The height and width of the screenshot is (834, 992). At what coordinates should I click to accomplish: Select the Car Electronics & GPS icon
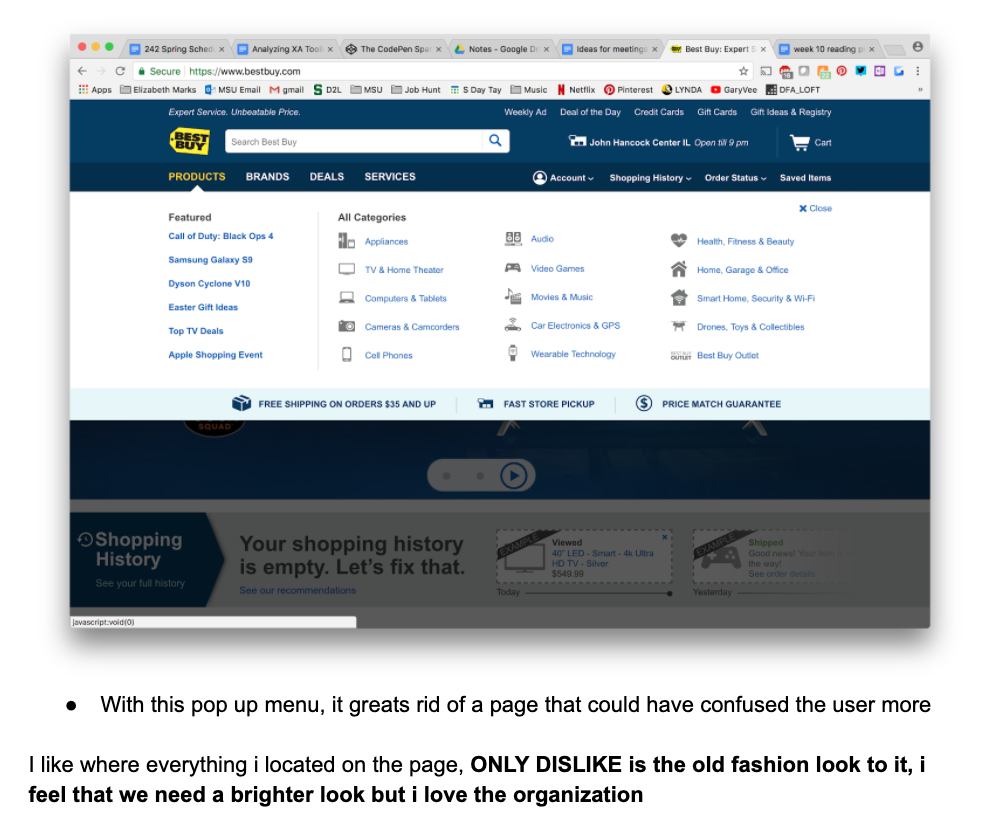point(512,325)
